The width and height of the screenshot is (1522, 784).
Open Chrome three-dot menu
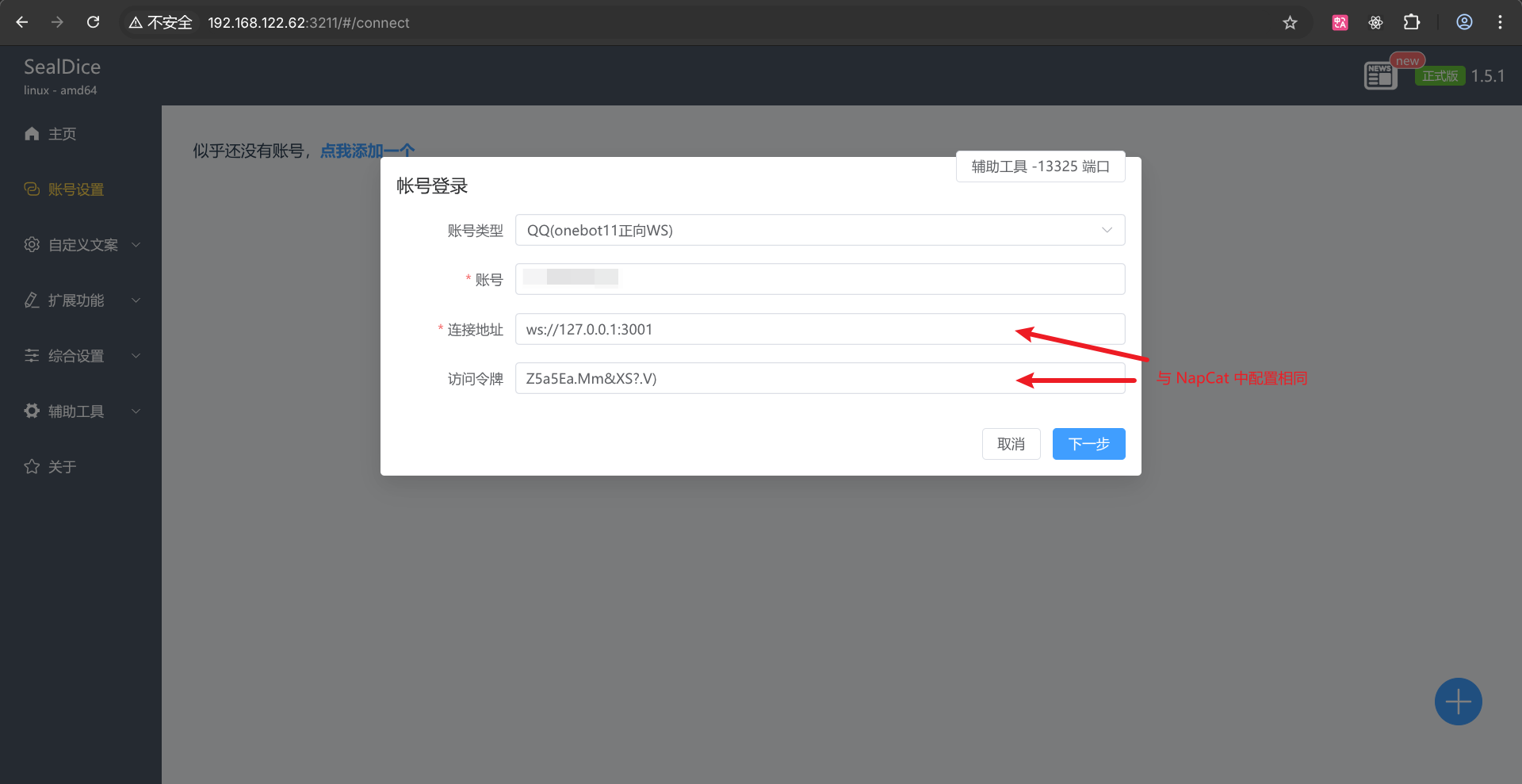(x=1500, y=22)
